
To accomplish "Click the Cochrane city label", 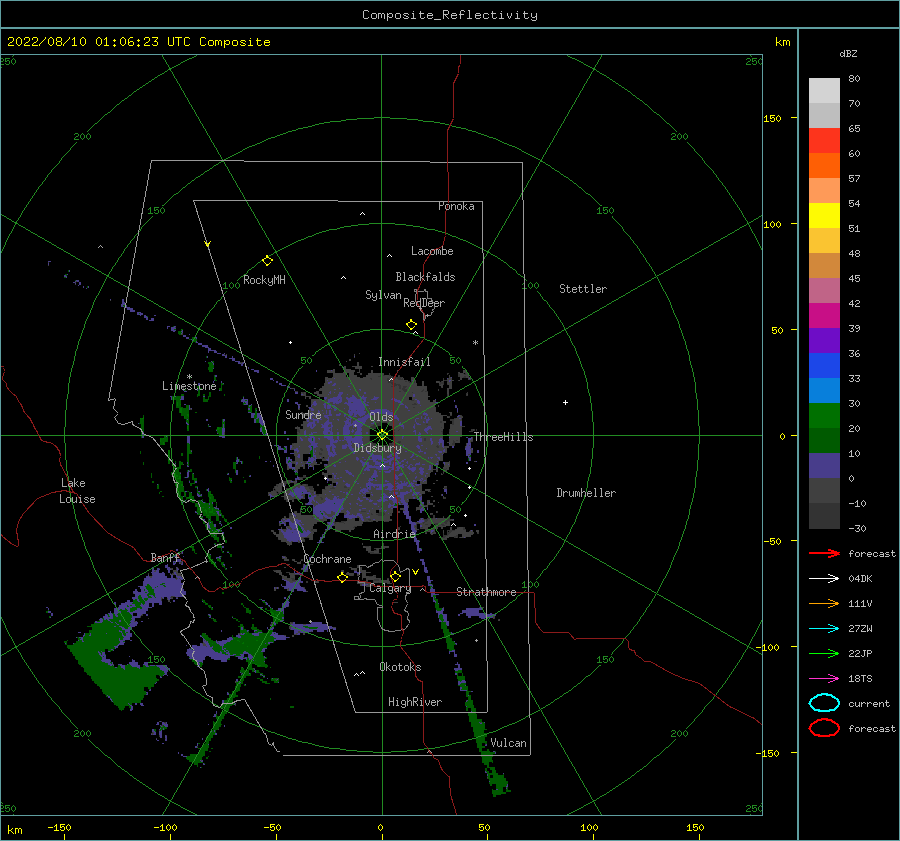I will [x=327, y=559].
